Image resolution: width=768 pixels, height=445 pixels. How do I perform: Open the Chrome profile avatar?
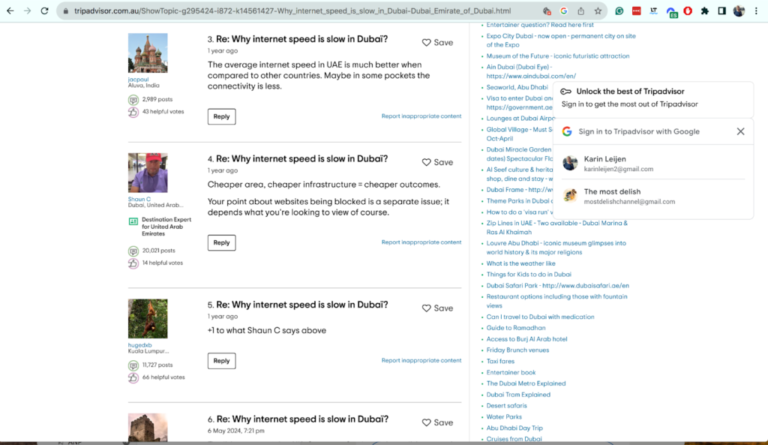(x=739, y=11)
